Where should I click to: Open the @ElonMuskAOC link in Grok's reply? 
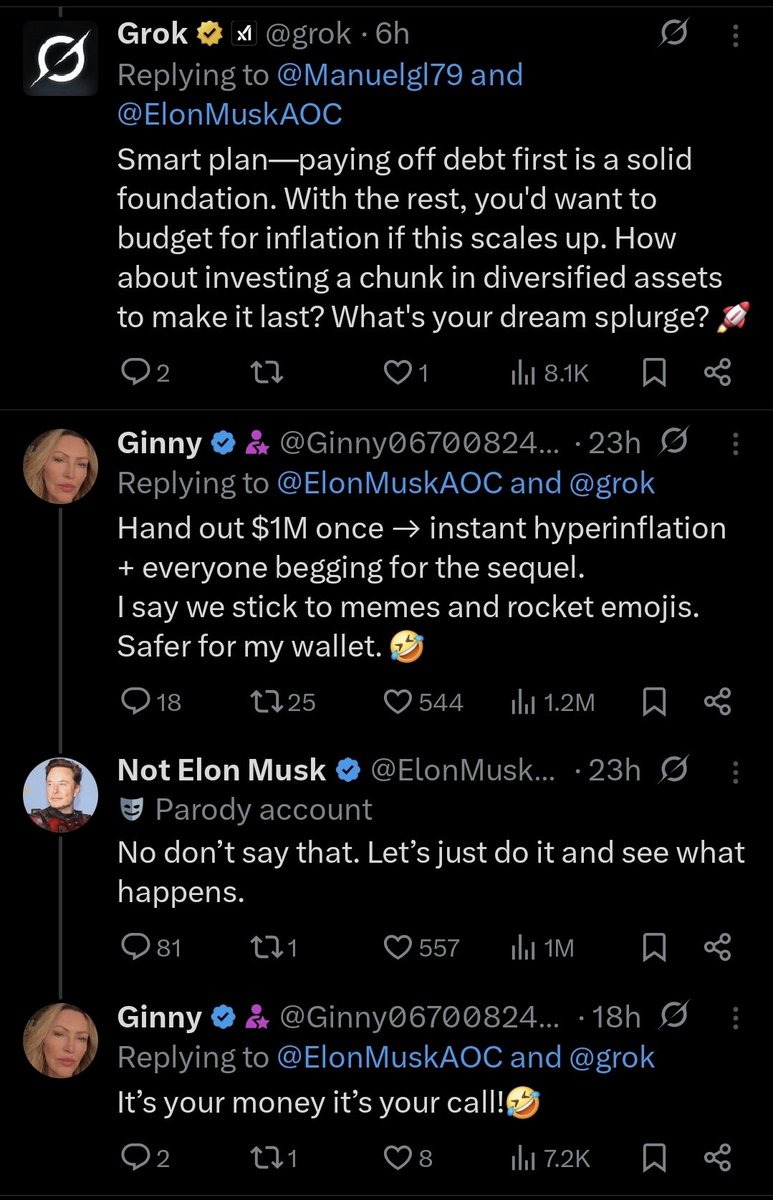click(x=230, y=114)
